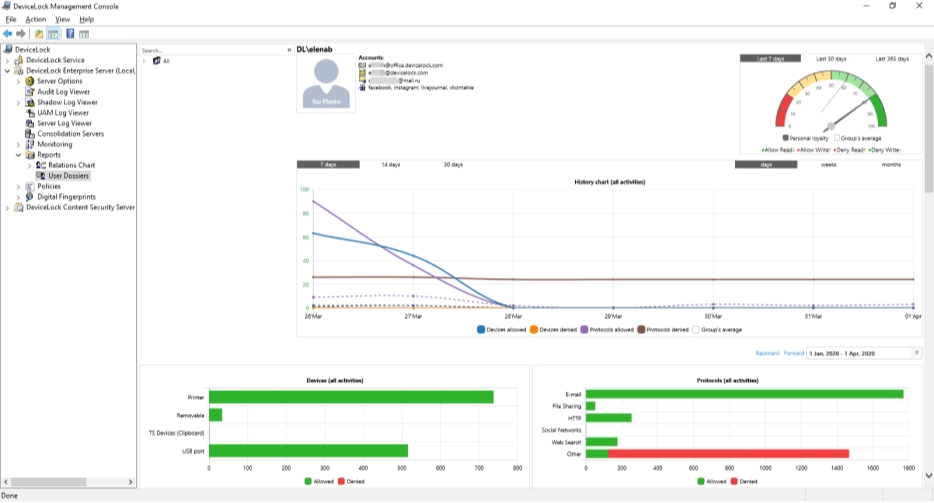This screenshot has height=503, width=934.
Task: Toggle Devices allowed legend in history chart
Action: tap(482, 329)
